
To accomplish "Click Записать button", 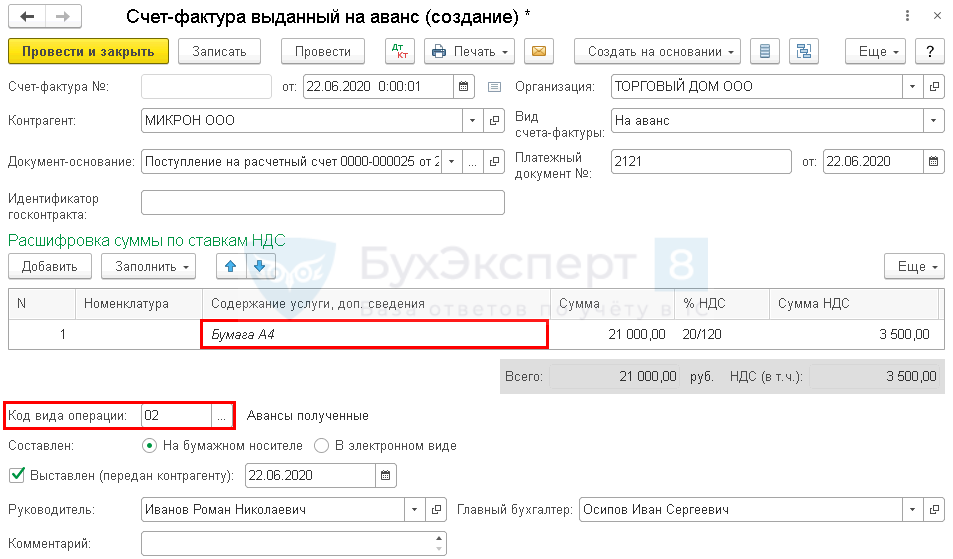I will pyautogui.click(x=219, y=52).
